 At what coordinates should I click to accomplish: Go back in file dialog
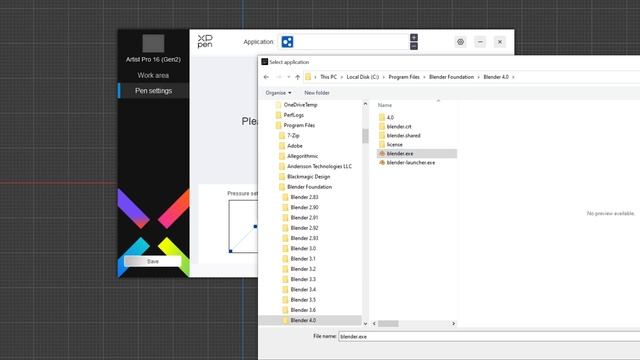267,77
